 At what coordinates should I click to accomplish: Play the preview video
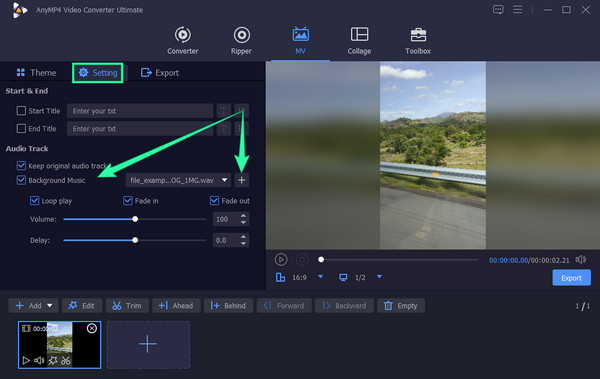pos(281,260)
